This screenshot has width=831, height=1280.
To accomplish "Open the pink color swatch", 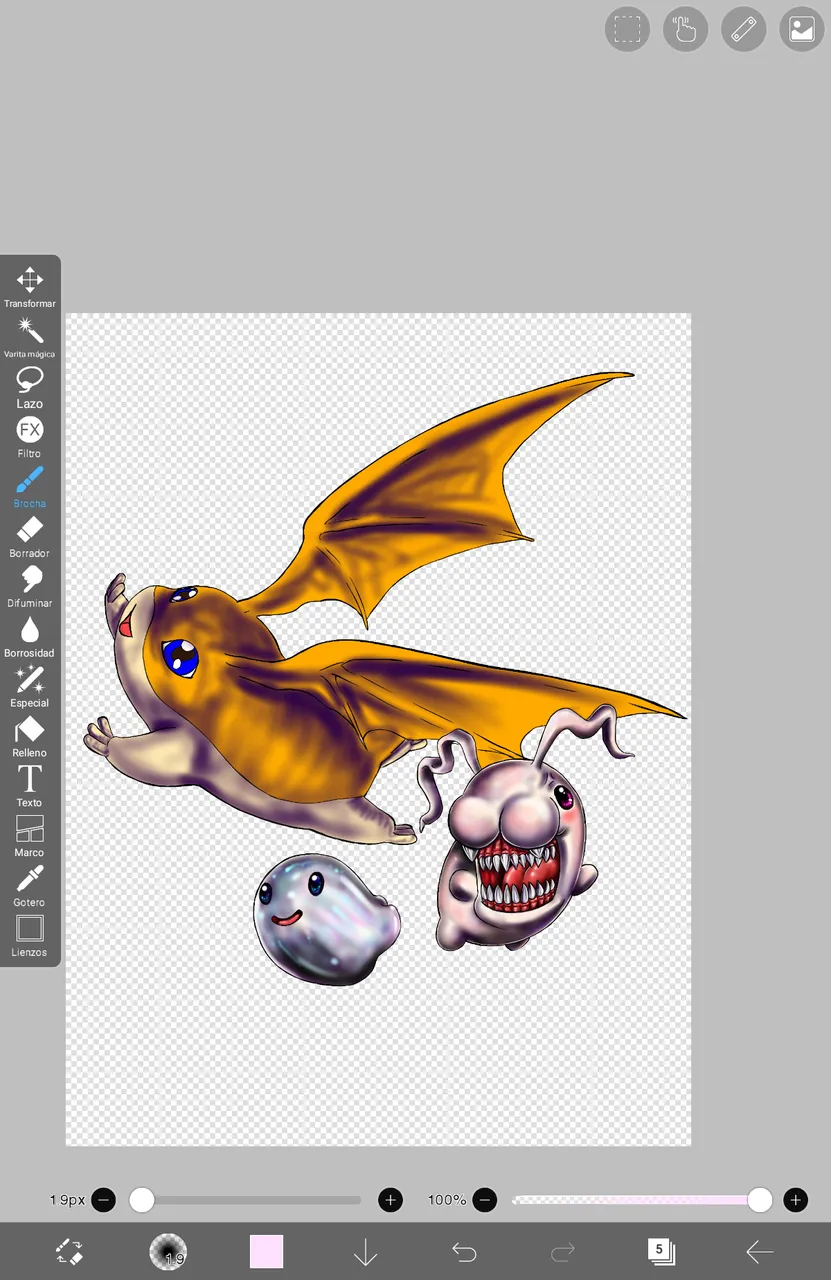I will tap(266, 1251).
